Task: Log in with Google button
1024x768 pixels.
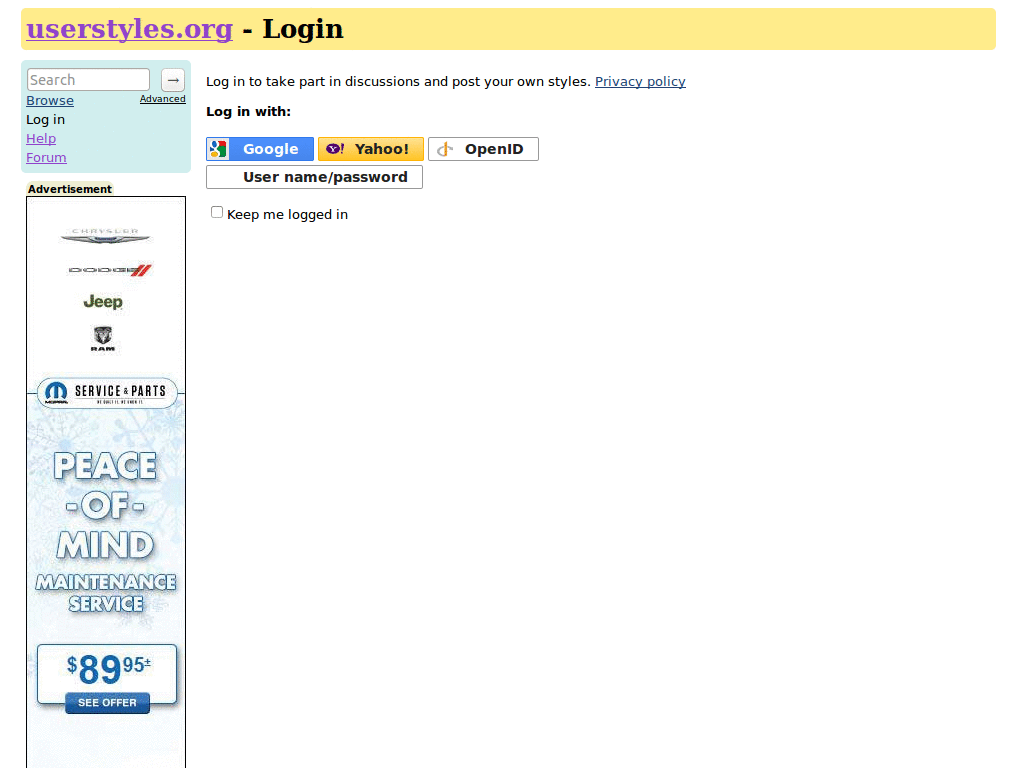Action: click(x=260, y=149)
